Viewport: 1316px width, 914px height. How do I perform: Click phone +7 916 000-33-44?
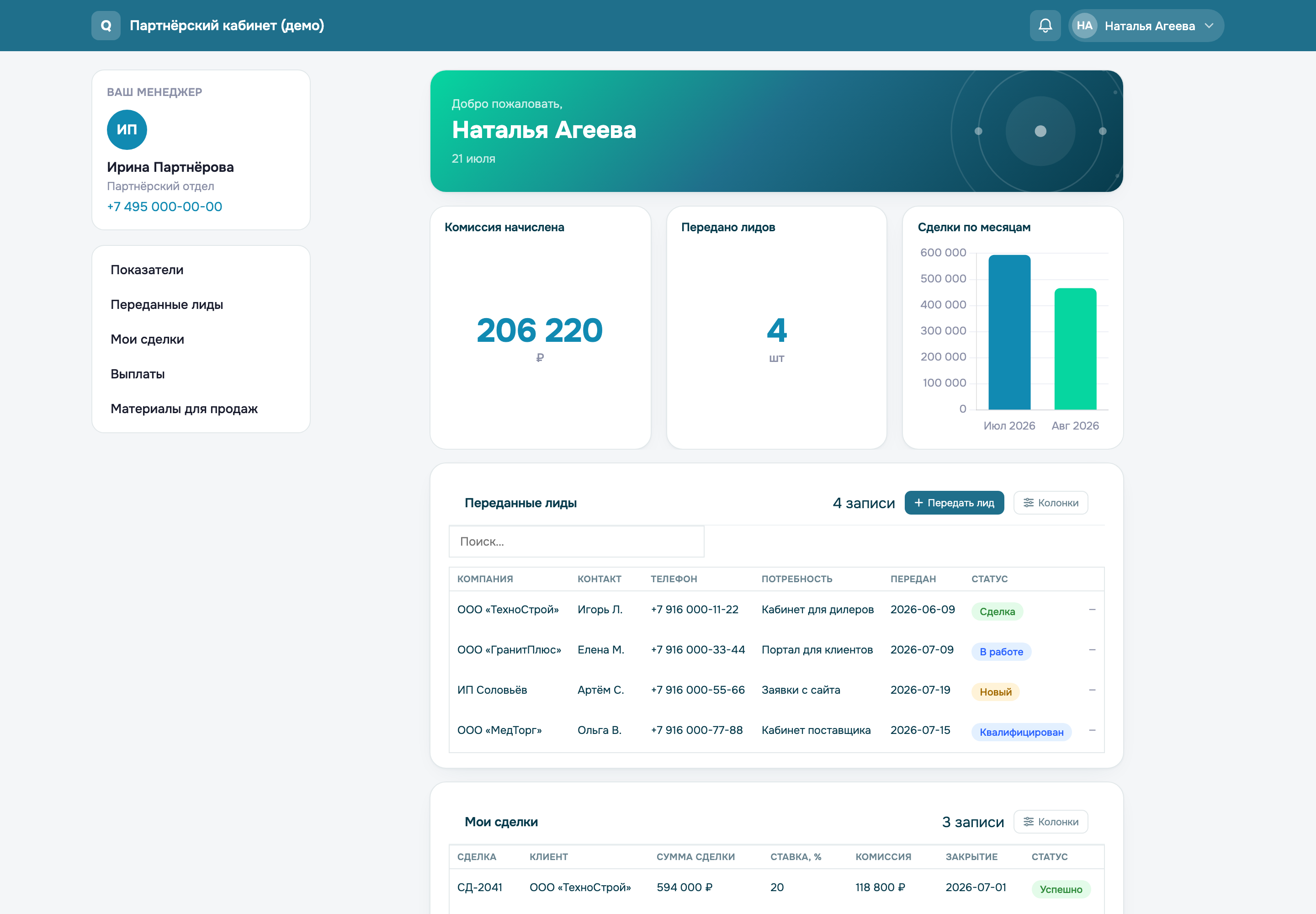click(x=697, y=650)
